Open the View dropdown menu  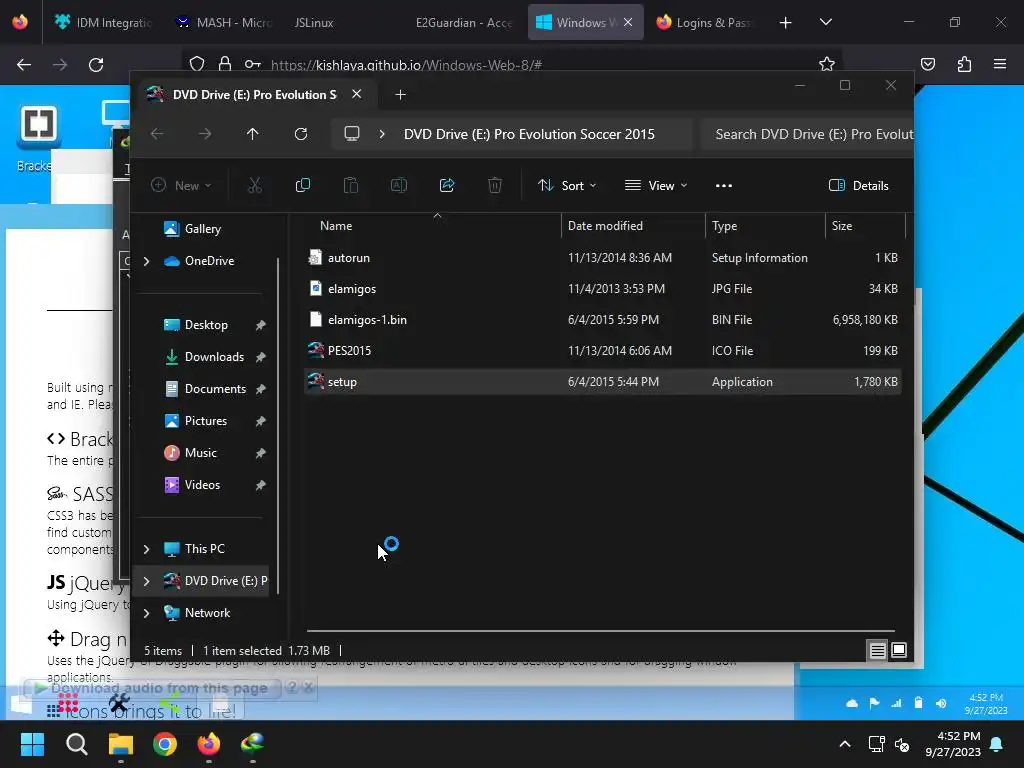click(656, 185)
